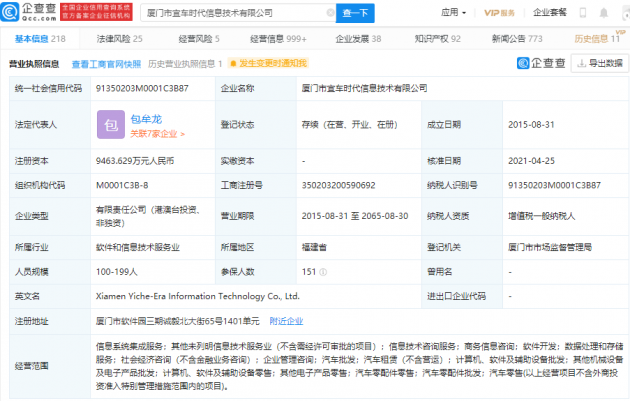Switch to the 知识产权 92 tab
This screenshot has width=630, height=401.
pos(438,39)
